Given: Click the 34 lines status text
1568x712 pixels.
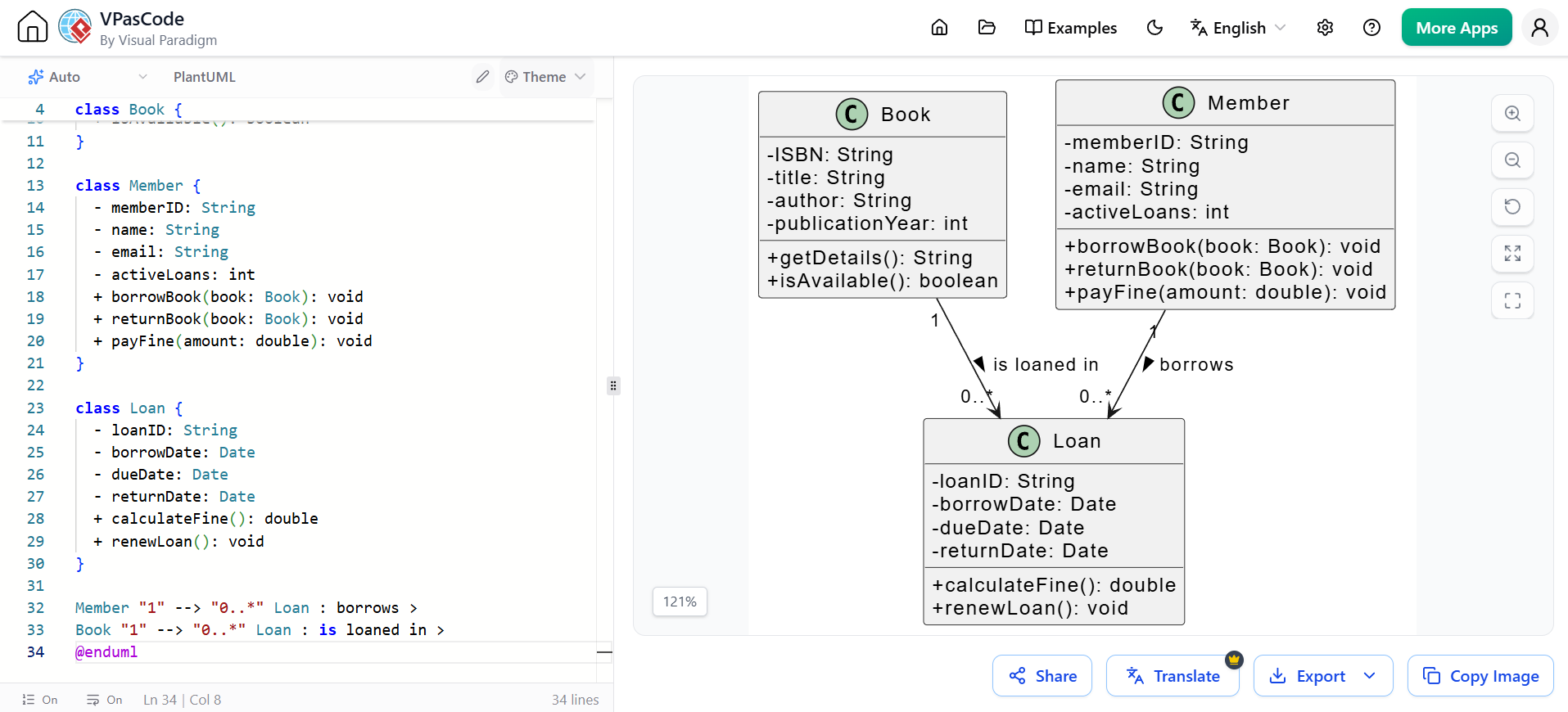Looking at the screenshot, I should click(575, 700).
